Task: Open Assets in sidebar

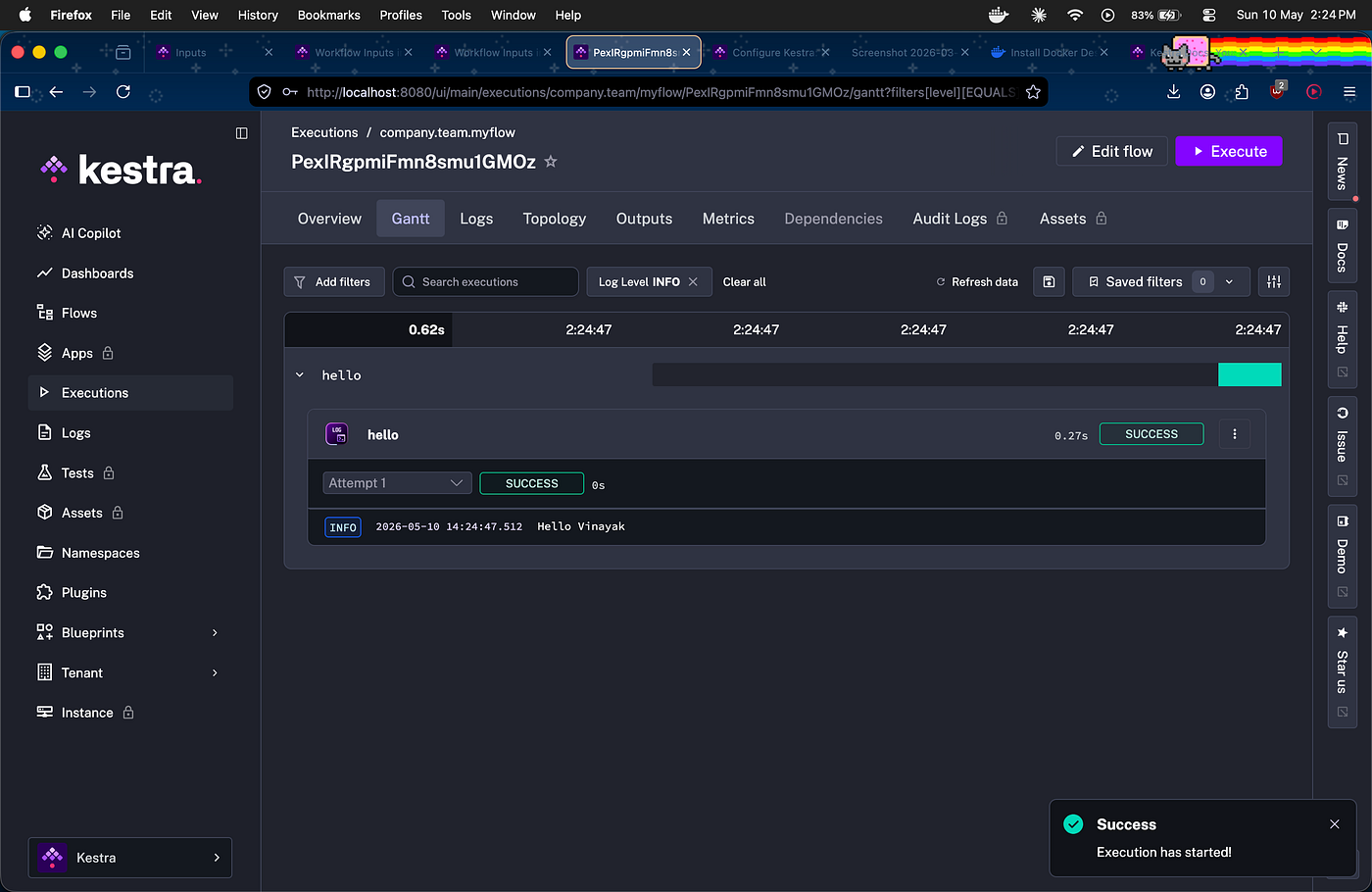Action: coord(80,513)
